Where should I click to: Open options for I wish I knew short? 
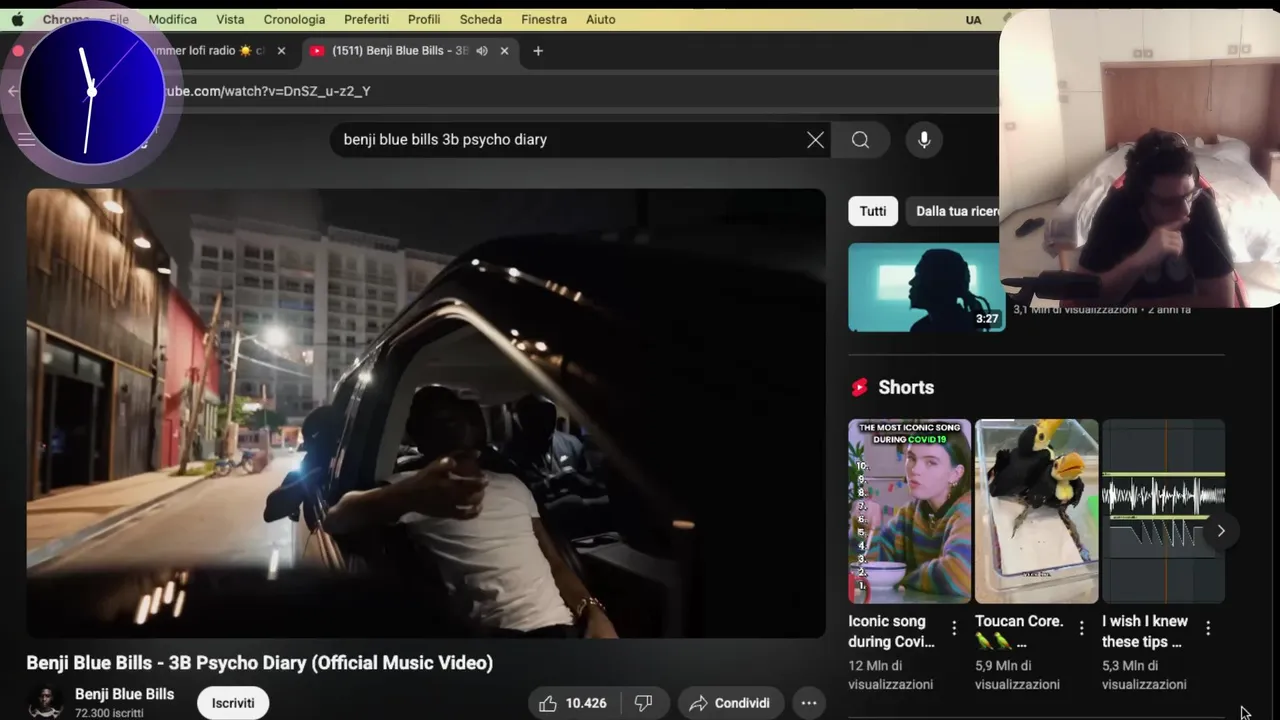(x=1208, y=628)
